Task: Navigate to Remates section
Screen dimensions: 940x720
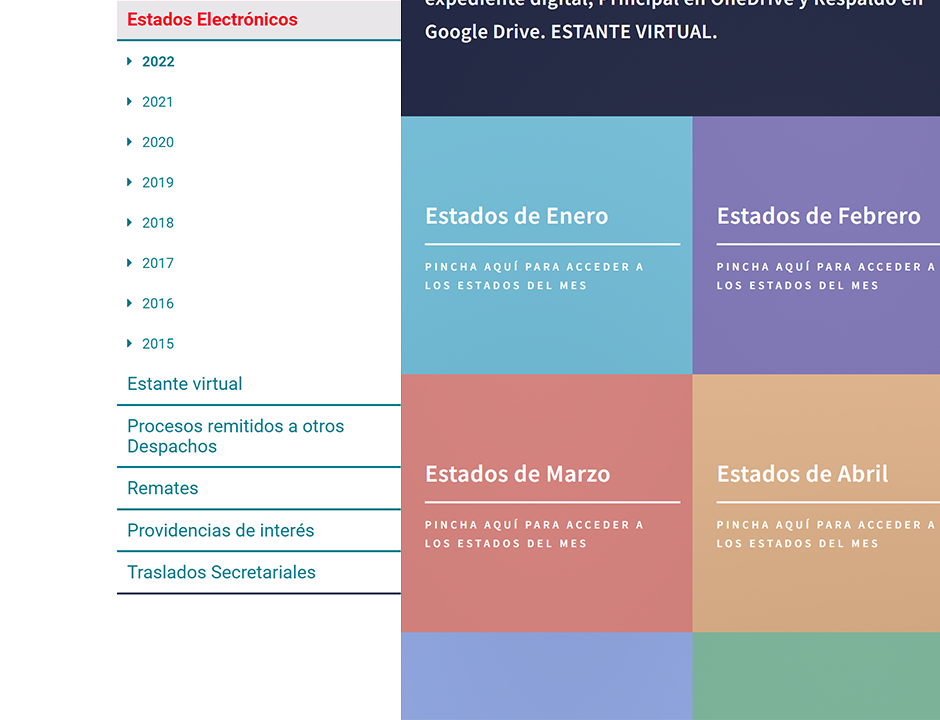Action: click(x=163, y=489)
